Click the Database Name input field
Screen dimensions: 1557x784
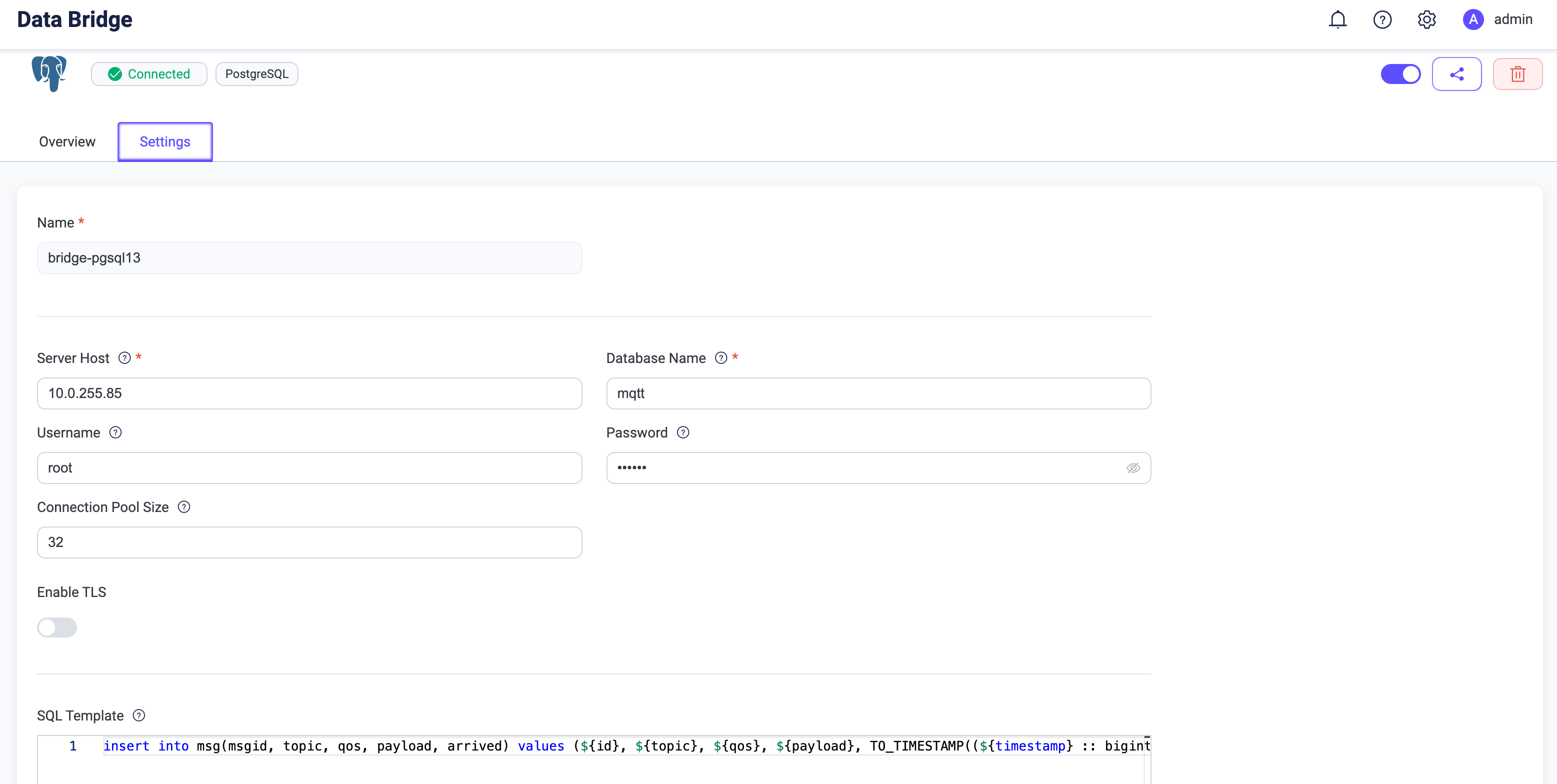pyautogui.click(x=879, y=393)
